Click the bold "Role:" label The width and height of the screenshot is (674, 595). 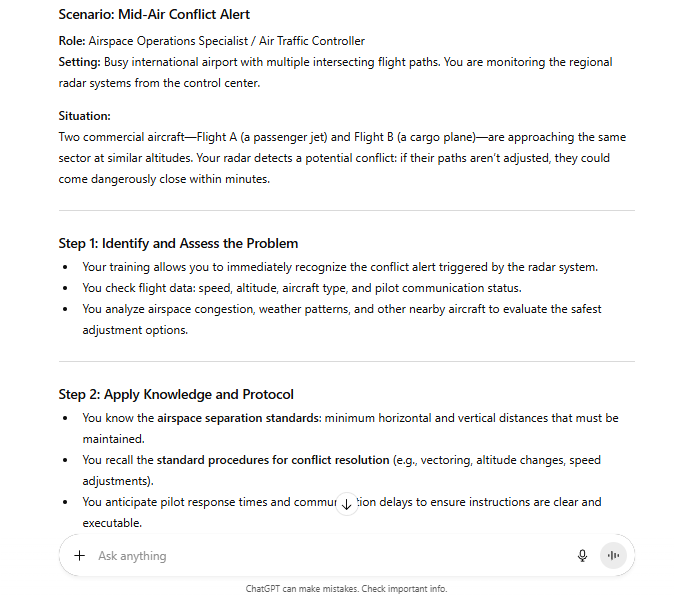(72, 41)
